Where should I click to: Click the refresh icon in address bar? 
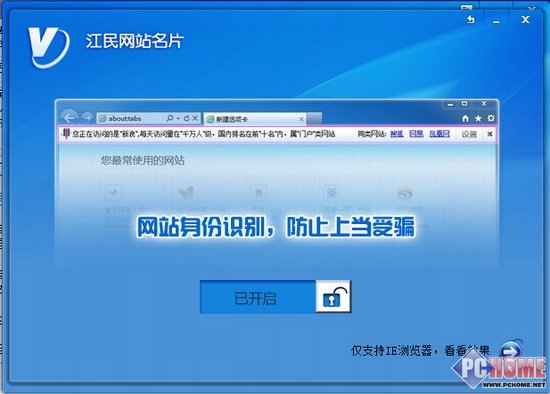coord(187,119)
